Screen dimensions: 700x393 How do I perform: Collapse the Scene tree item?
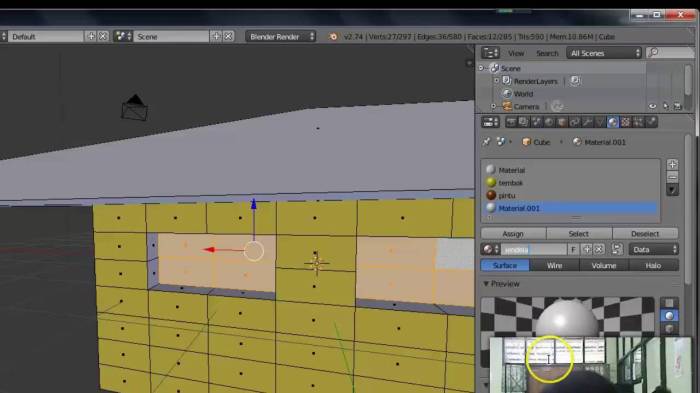pos(481,68)
